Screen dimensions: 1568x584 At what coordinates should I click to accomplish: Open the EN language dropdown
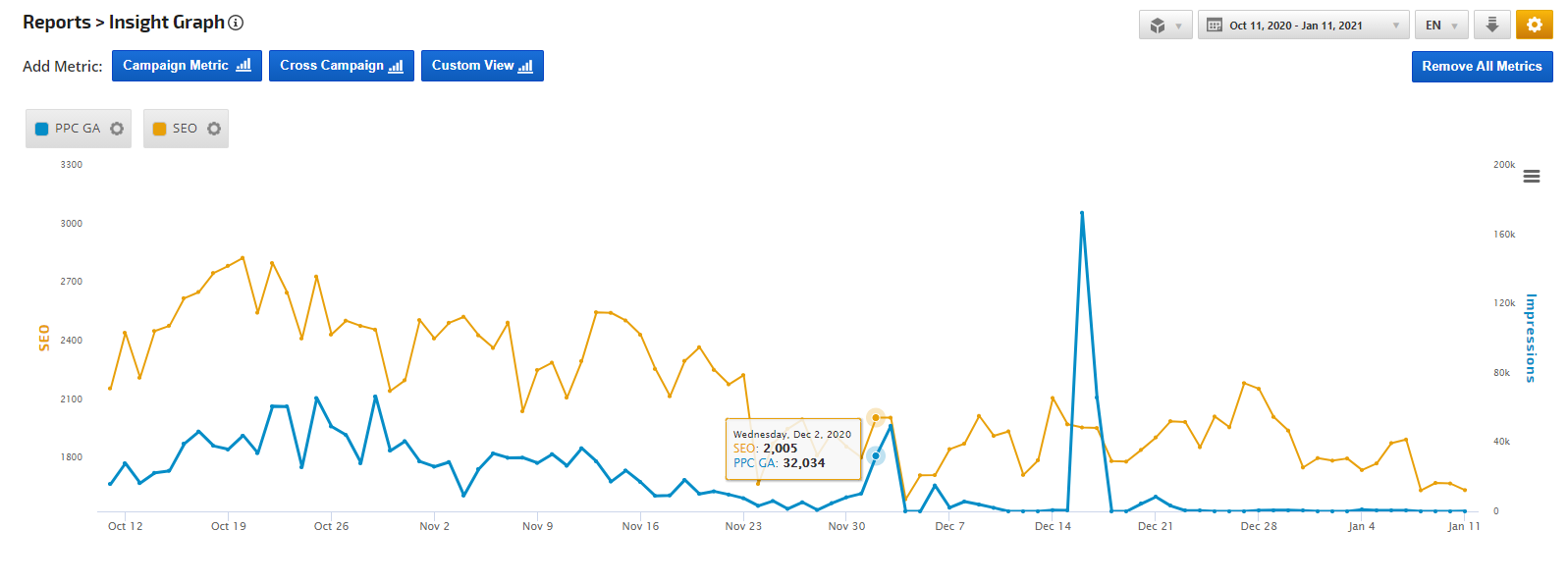tap(1441, 26)
